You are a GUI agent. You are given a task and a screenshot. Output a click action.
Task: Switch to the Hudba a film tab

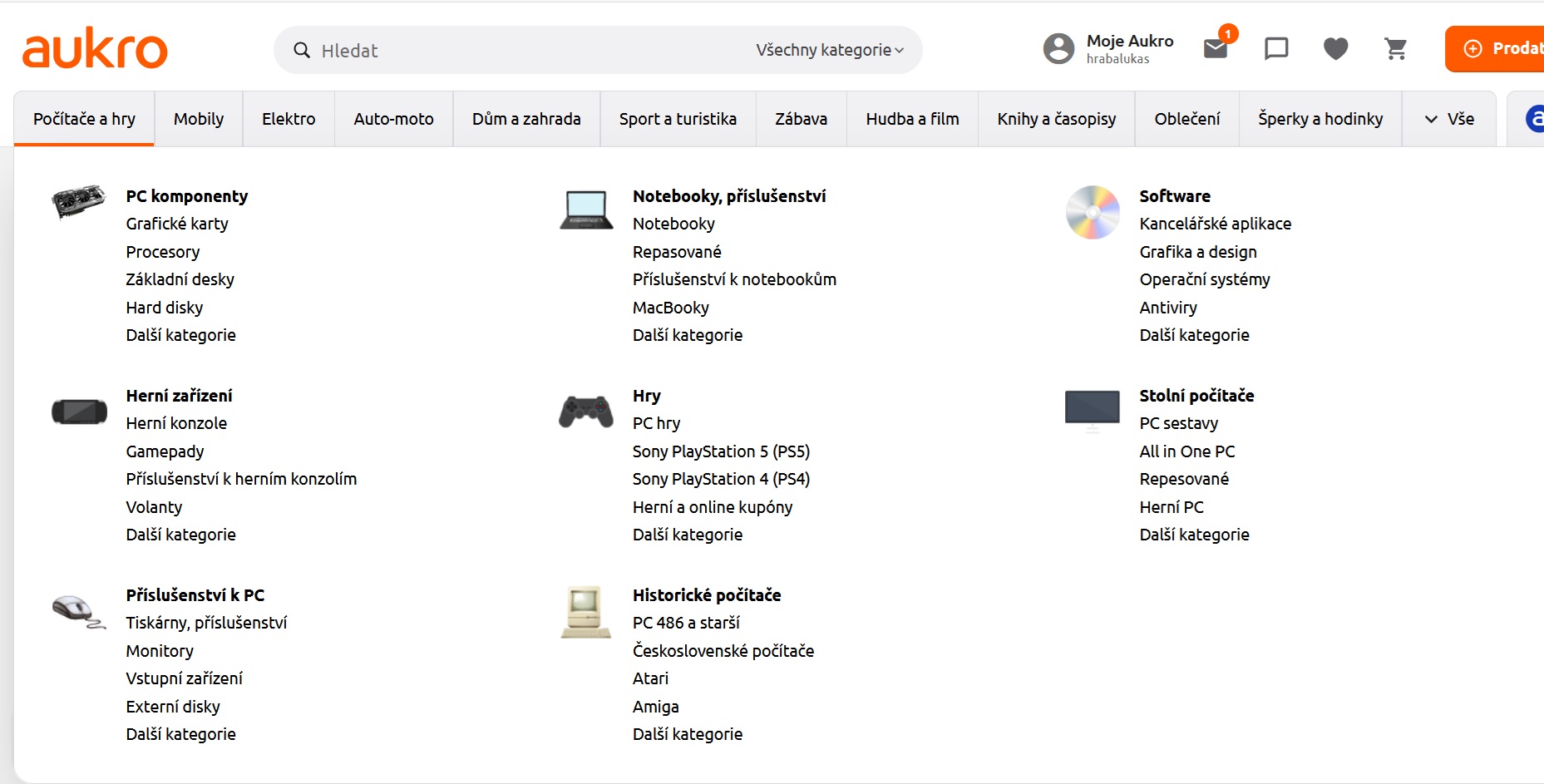coord(912,119)
